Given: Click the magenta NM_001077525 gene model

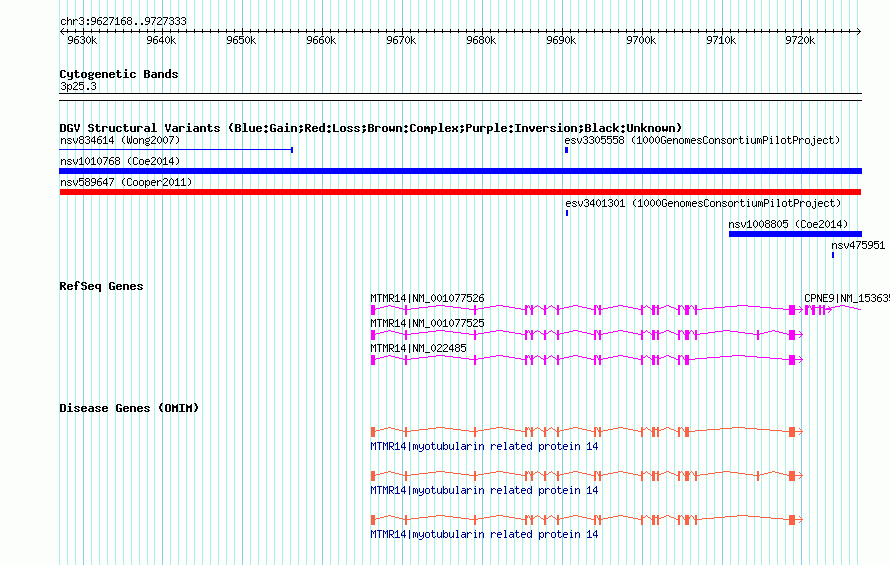Looking at the screenshot, I should [586, 335].
